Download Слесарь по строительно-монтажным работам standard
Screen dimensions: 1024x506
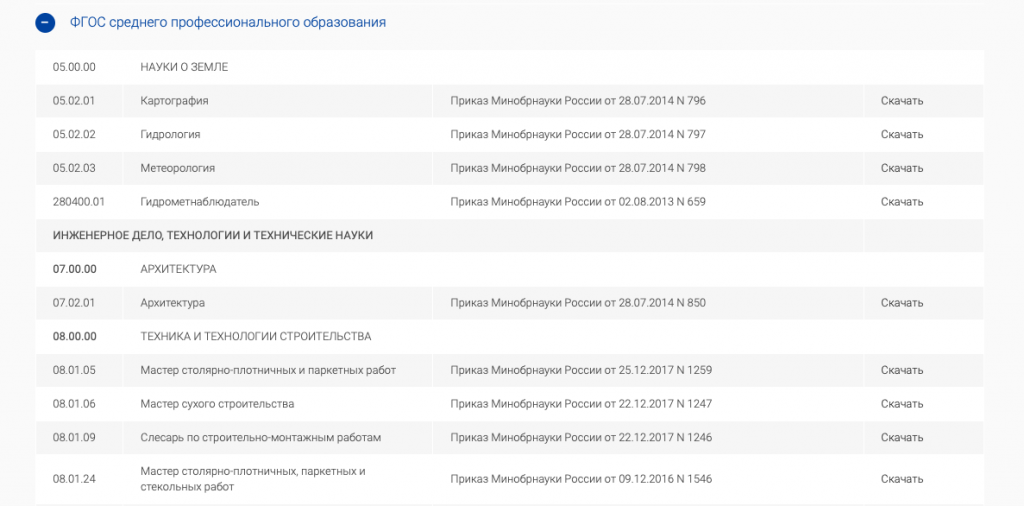(x=901, y=438)
